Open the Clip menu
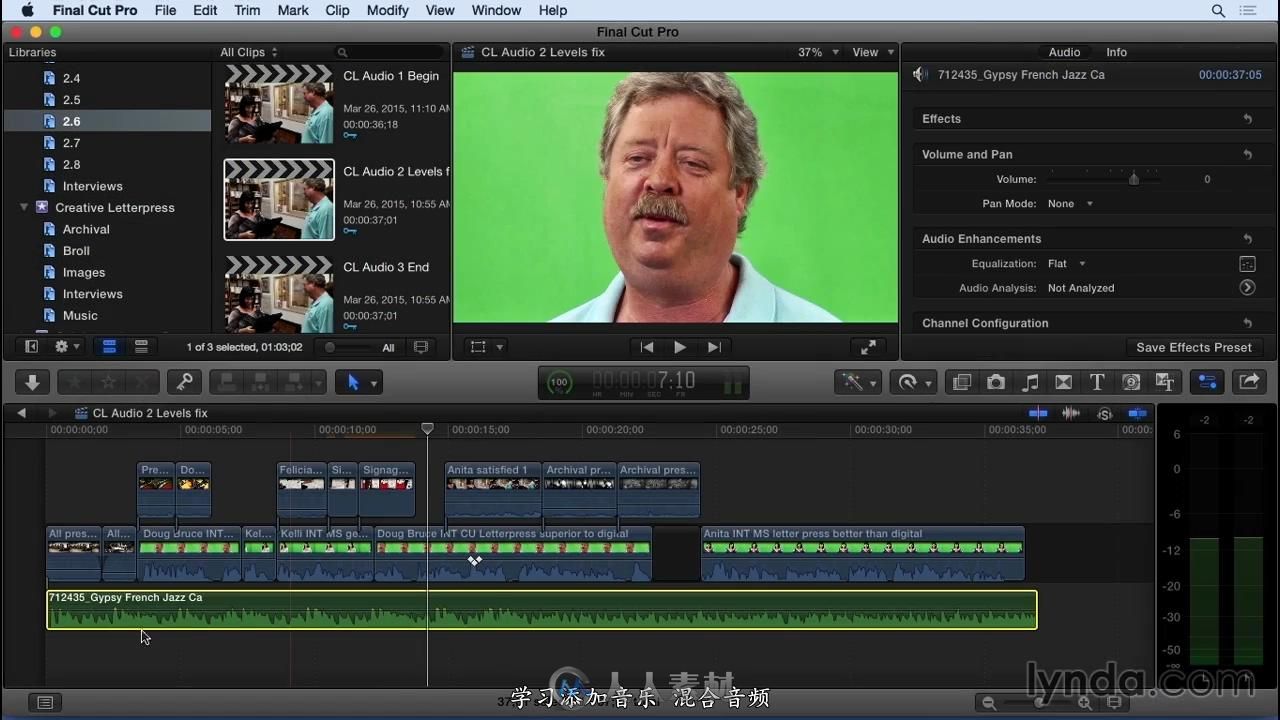Screen dimensions: 1280x720 [x=337, y=10]
